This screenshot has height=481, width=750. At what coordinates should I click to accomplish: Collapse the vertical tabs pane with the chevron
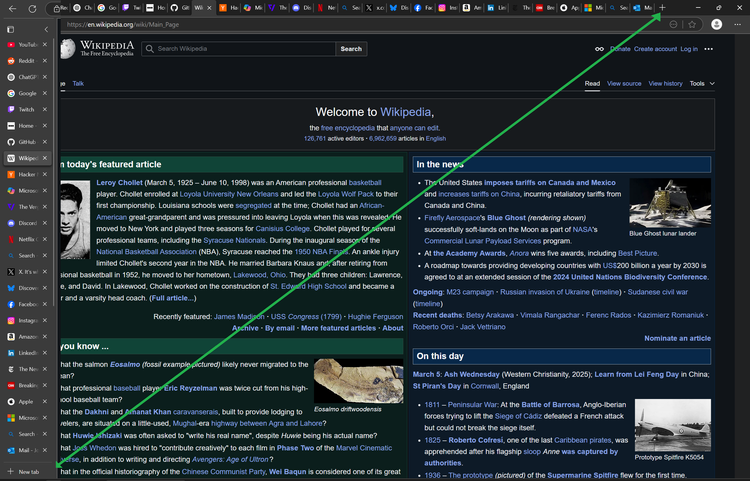pyautogui.click(x=46, y=30)
